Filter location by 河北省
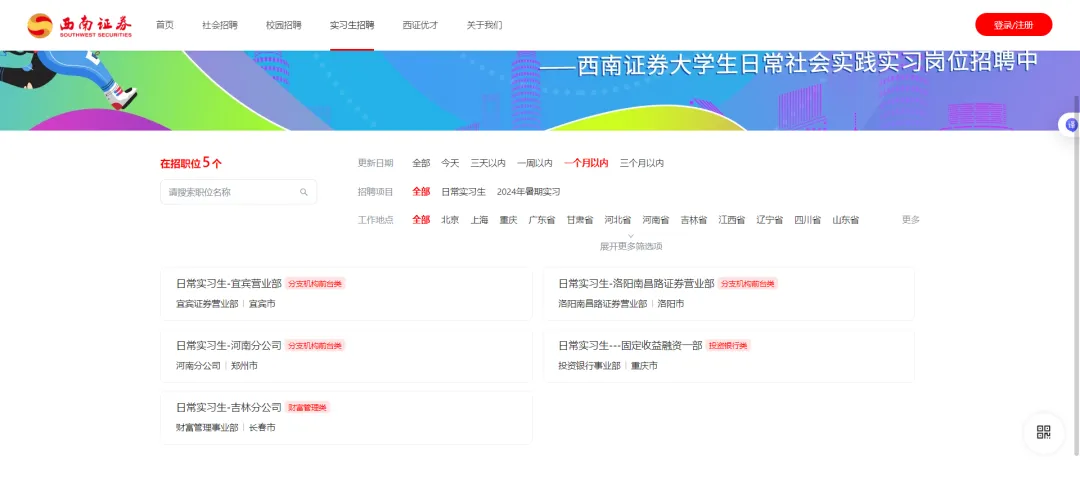Image resolution: width=1080 pixels, height=501 pixels. (618, 220)
